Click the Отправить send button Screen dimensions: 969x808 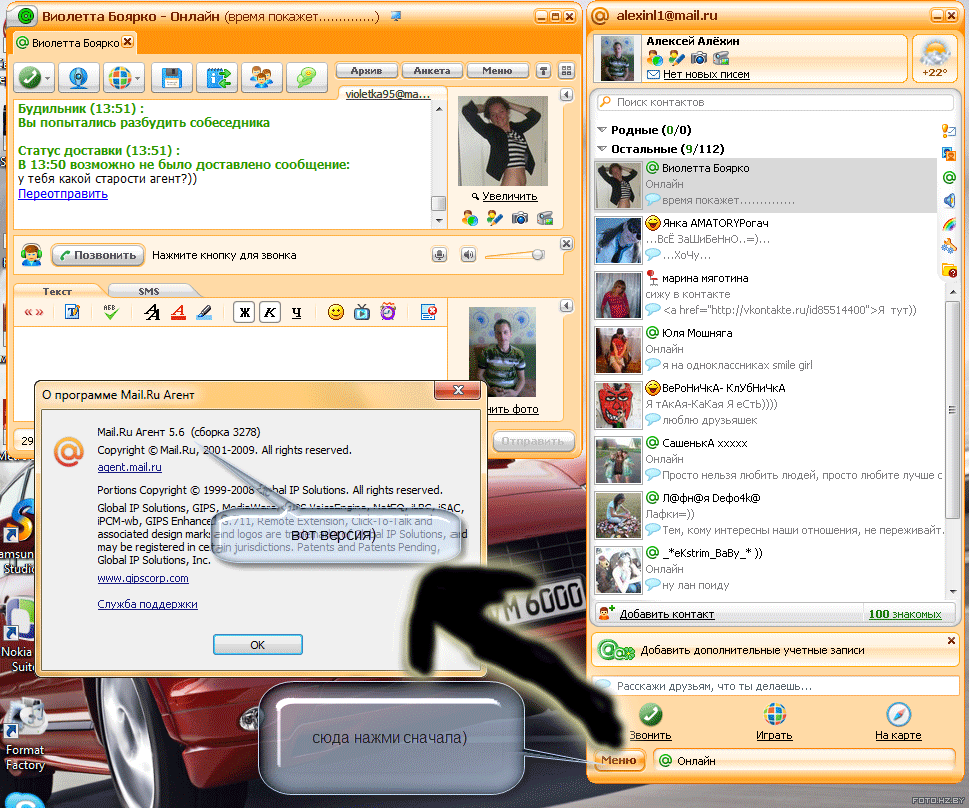click(533, 441)
